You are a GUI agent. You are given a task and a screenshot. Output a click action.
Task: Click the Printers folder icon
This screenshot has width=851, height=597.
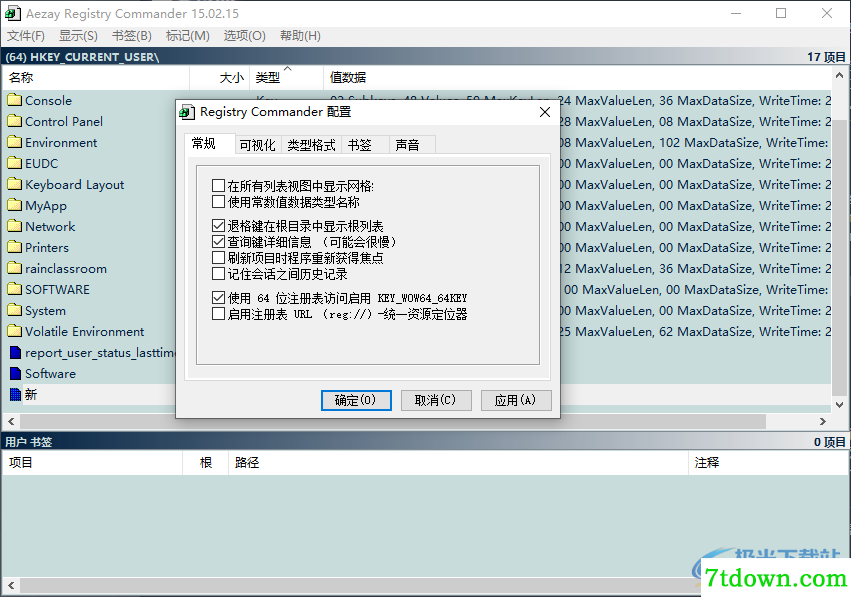[15, 247]
